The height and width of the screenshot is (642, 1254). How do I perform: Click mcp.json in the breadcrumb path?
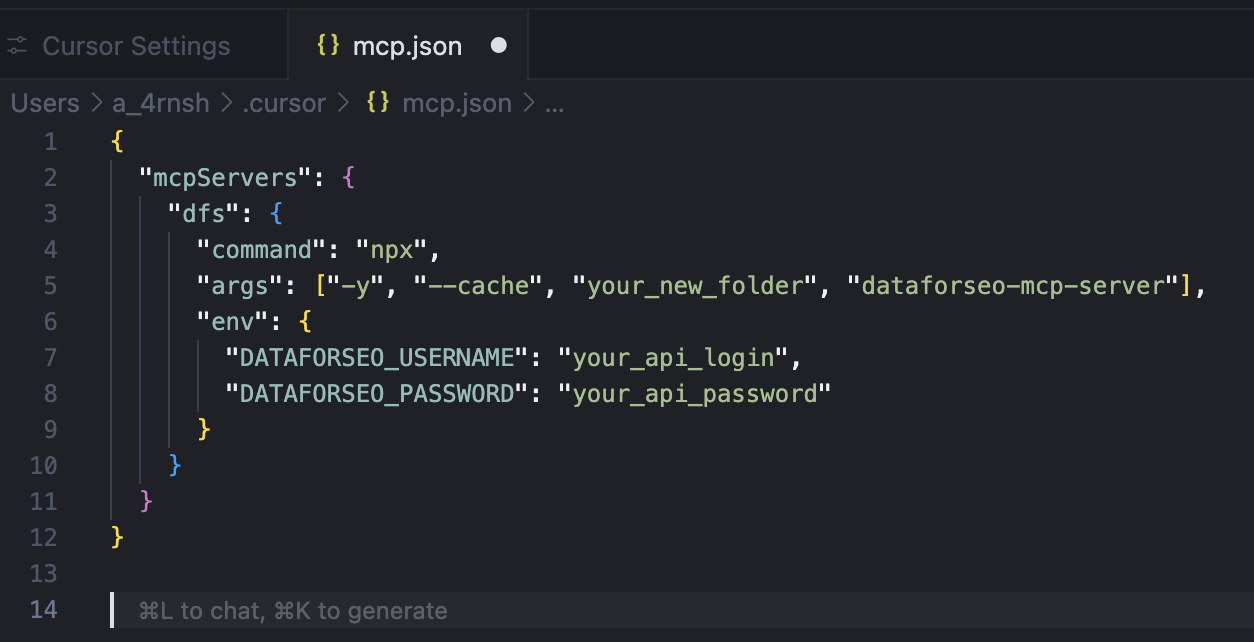456,104
